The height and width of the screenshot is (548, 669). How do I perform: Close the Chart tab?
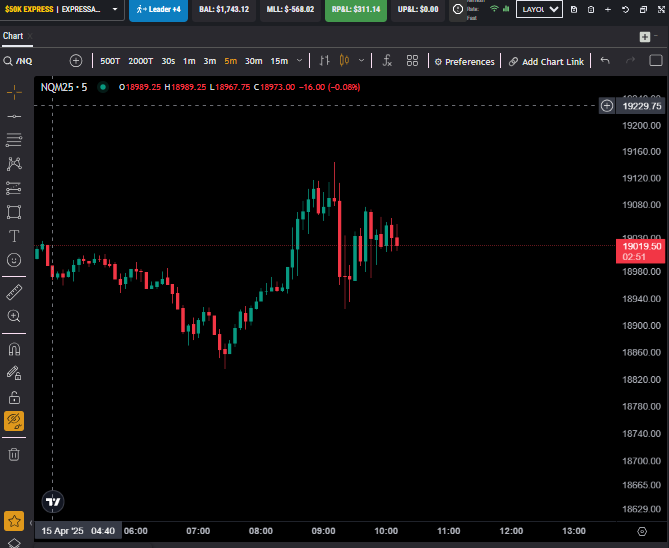30,36
